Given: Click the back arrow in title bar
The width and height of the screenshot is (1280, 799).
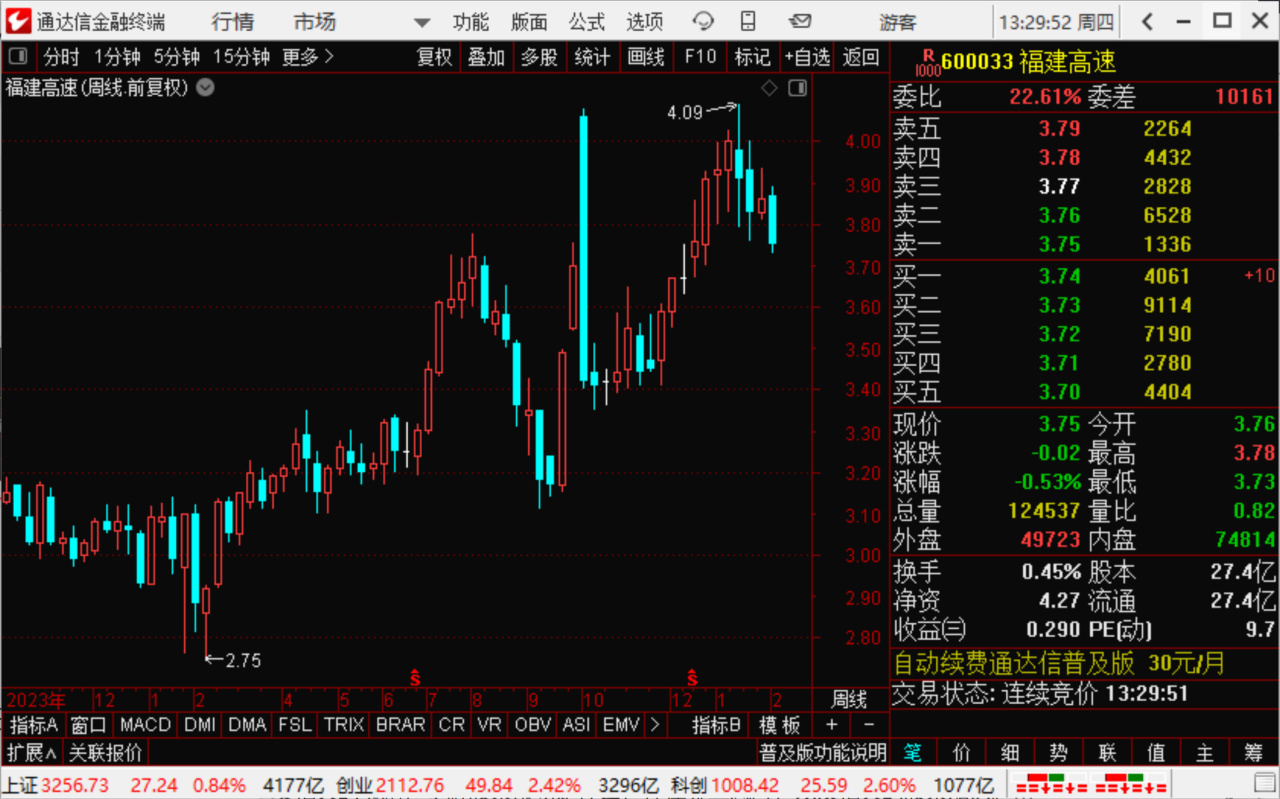Looking at the screenshot, I should pos(1148,21).
